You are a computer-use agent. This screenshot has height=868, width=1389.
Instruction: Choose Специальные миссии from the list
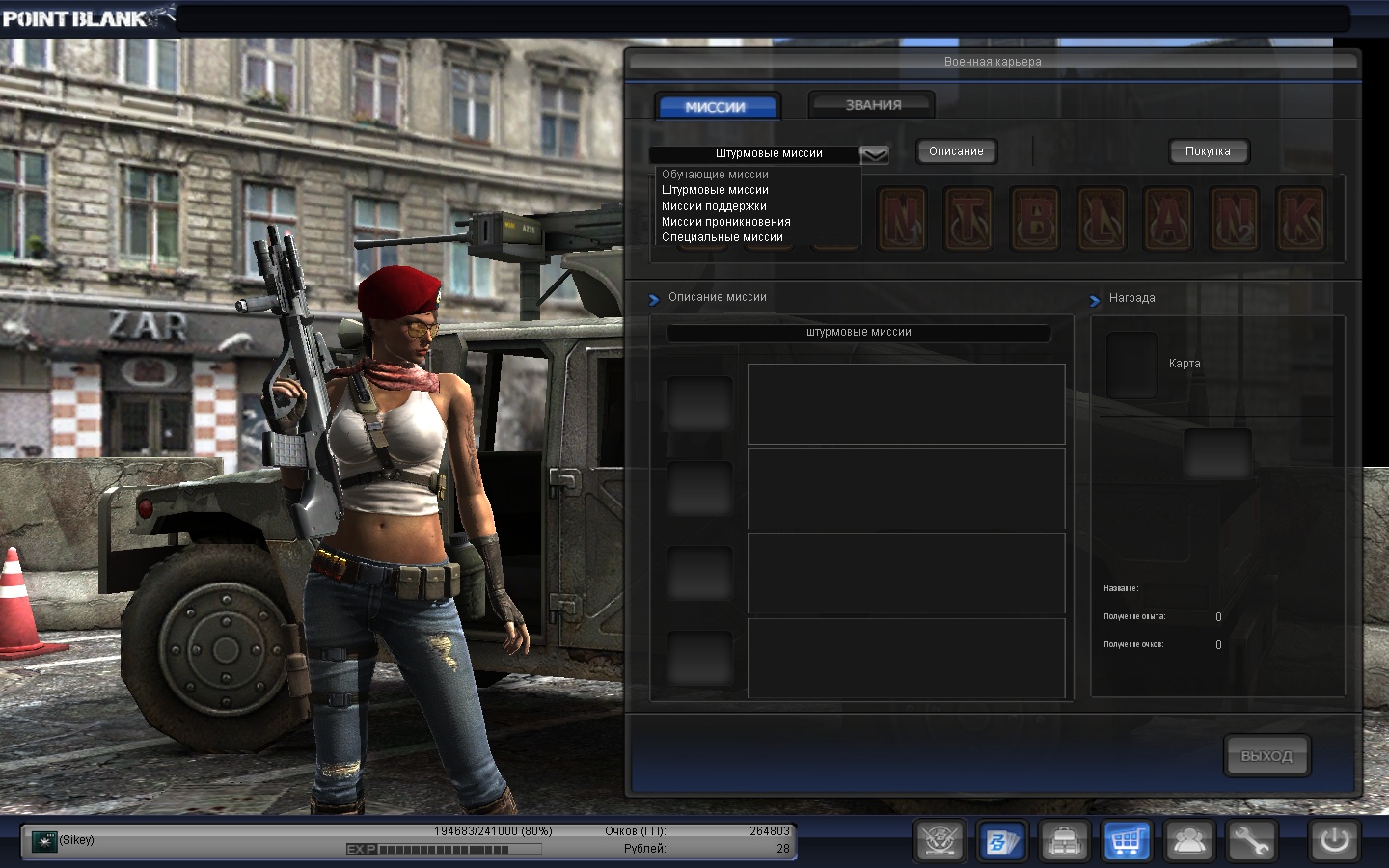pos(722,237)
